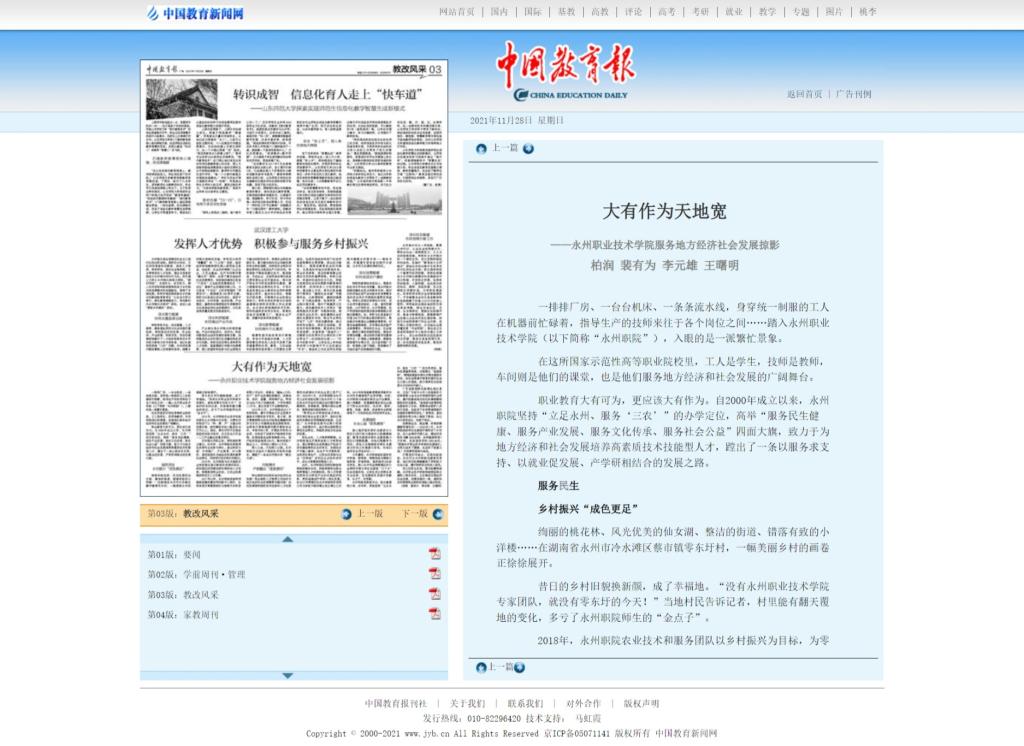This screenshot has height=746, width=1024.
Task: Open the 联系我们 footer link
Action: coord(525,704)
